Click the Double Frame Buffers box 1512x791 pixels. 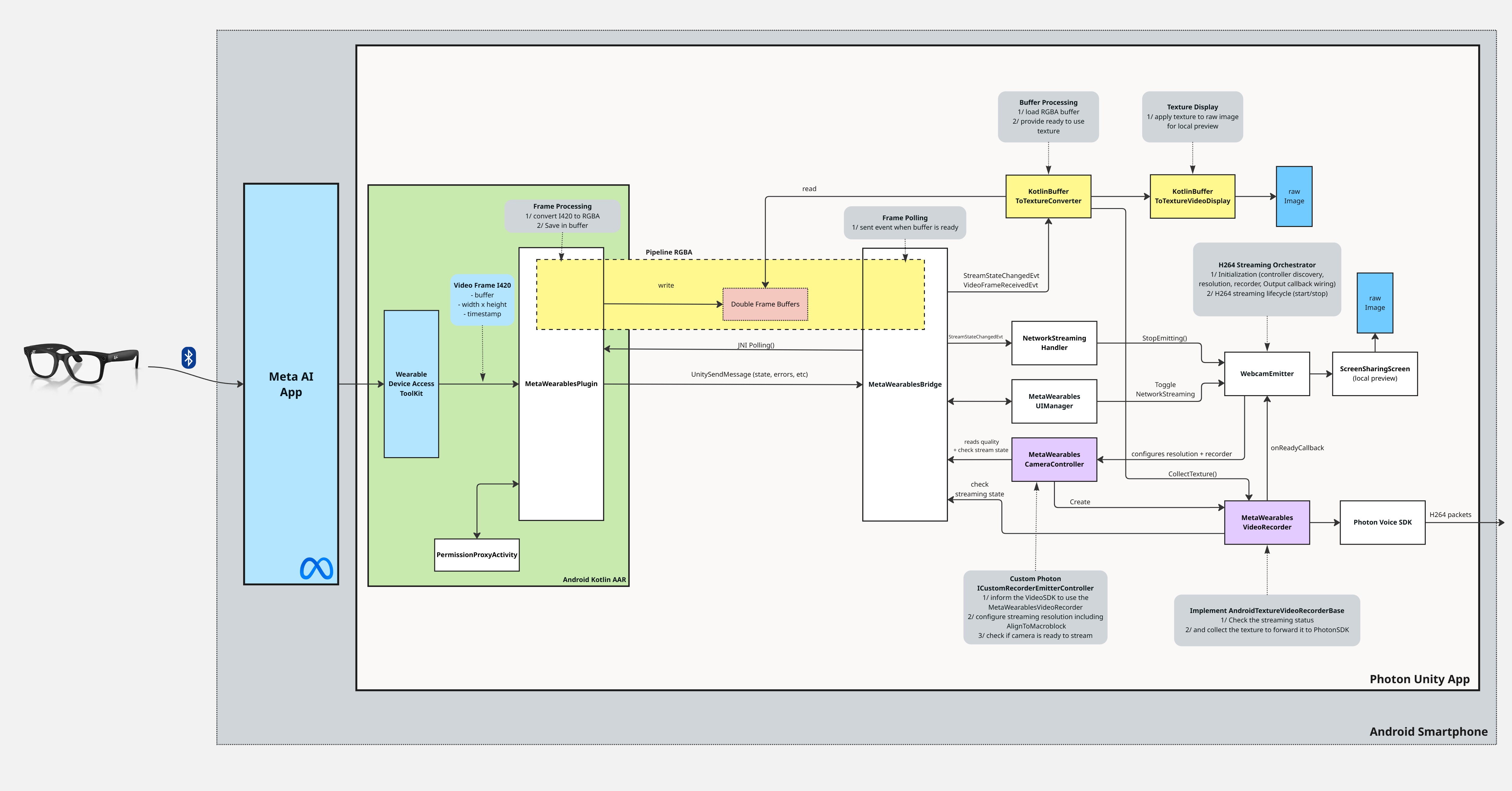click(765, 304)
